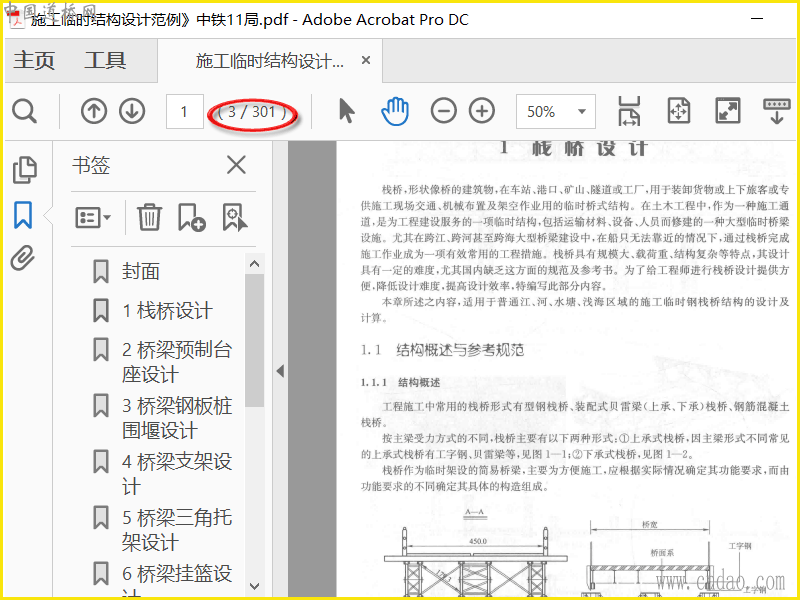Screen dimensions: 800x600
Task: Click bookmark icon beside 封面
Action: click(101, 271)
